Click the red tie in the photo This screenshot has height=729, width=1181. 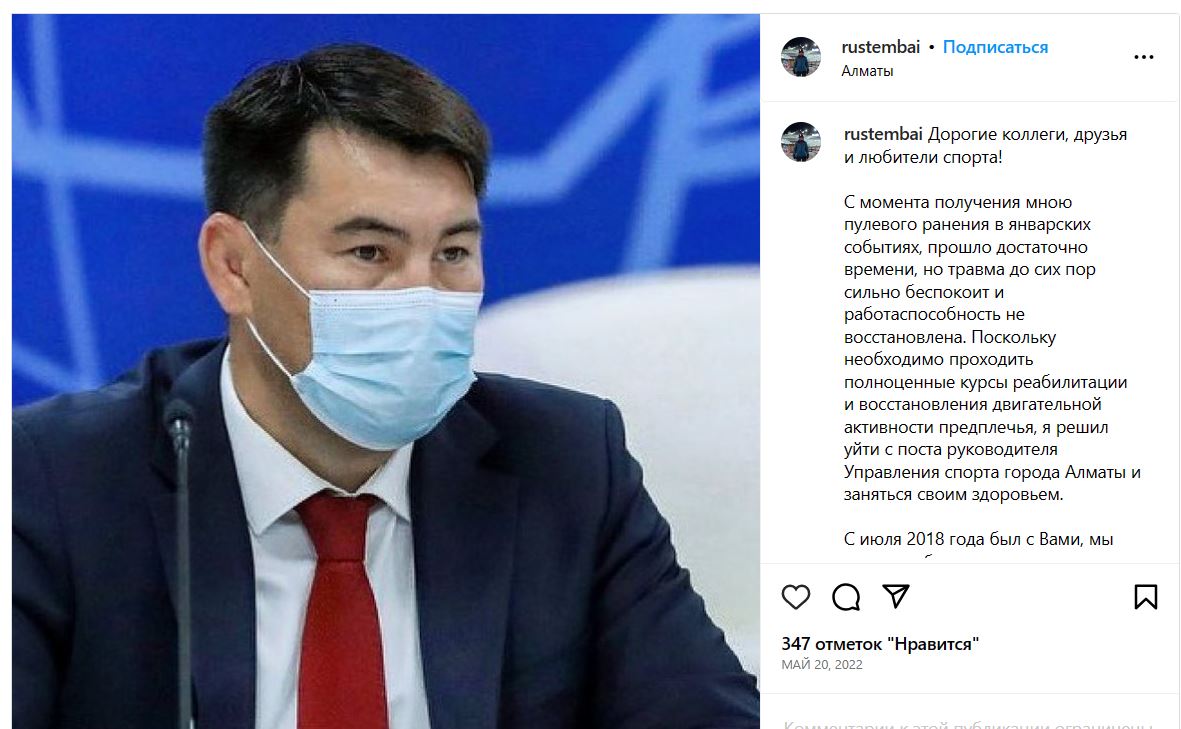(341, 610)
